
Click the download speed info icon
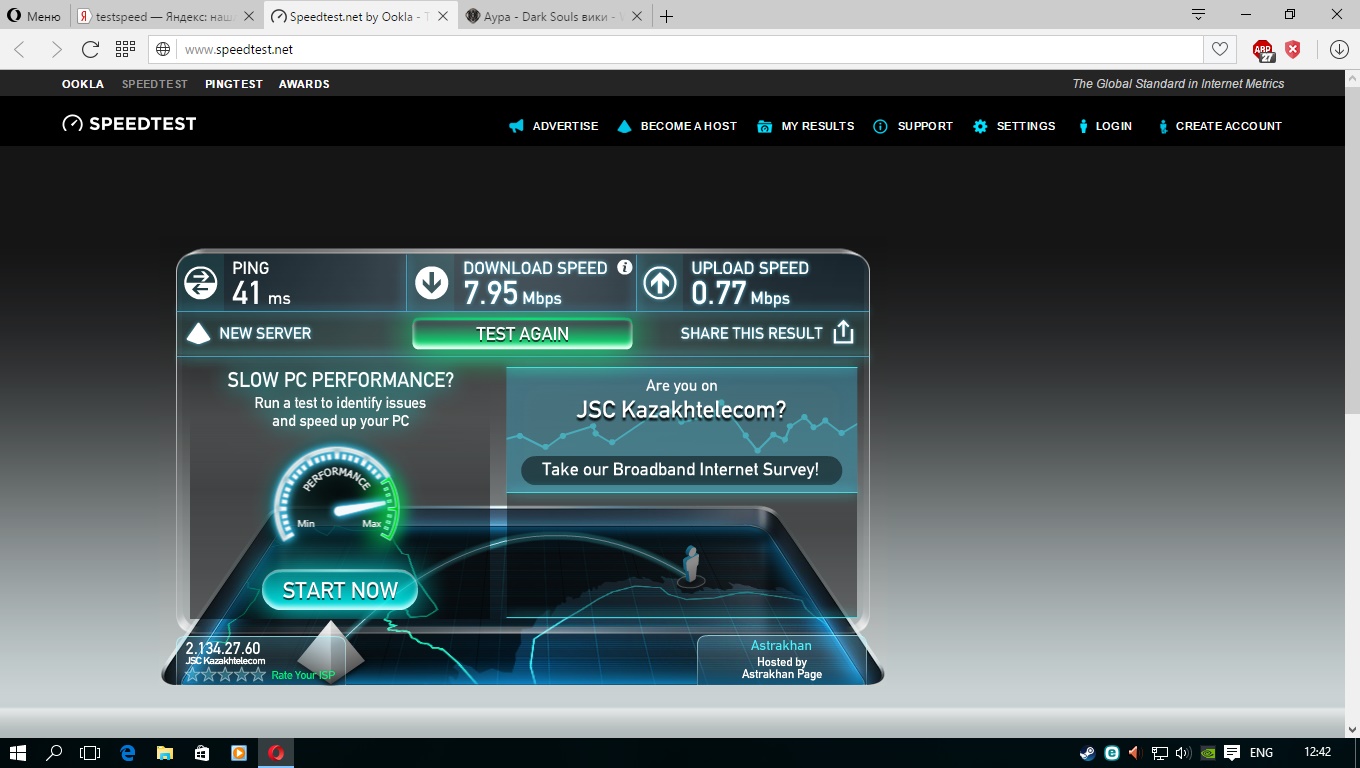point(625,267)
